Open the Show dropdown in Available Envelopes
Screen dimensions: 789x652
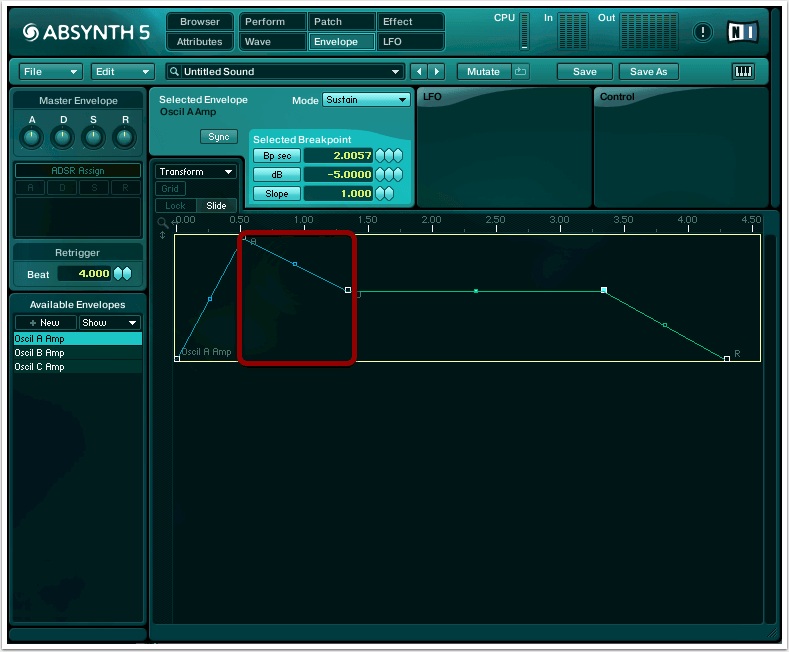[109, 323]
